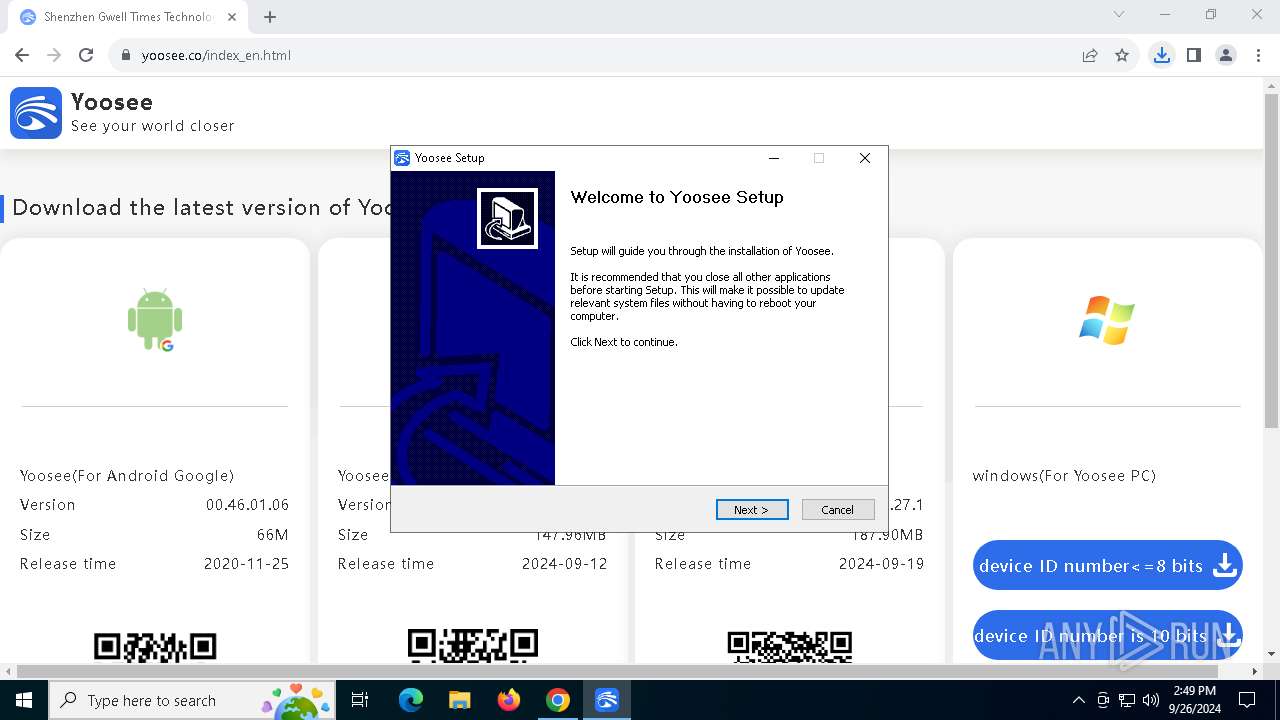Open the Chrome profile icon

pos(1226,55)
